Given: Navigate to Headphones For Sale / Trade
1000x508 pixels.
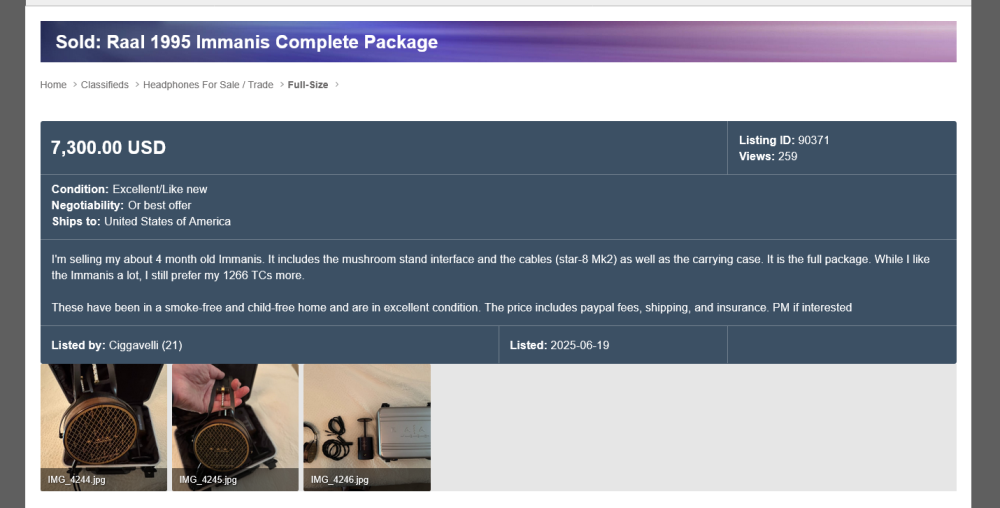Looking at the screenshot, I should click(x=208, y=85).
